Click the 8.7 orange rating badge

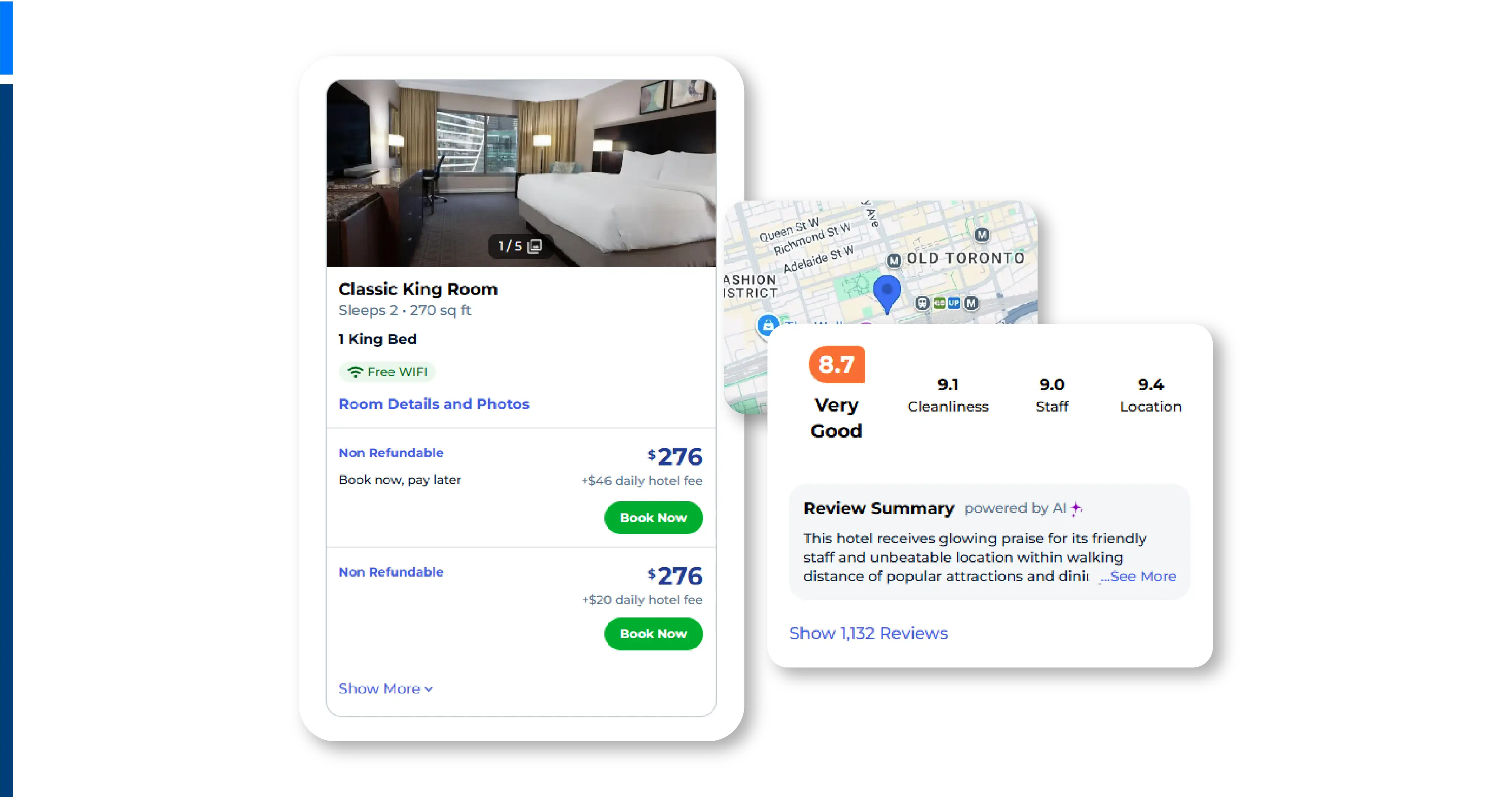pyautogui.click(x=837, y=365)
